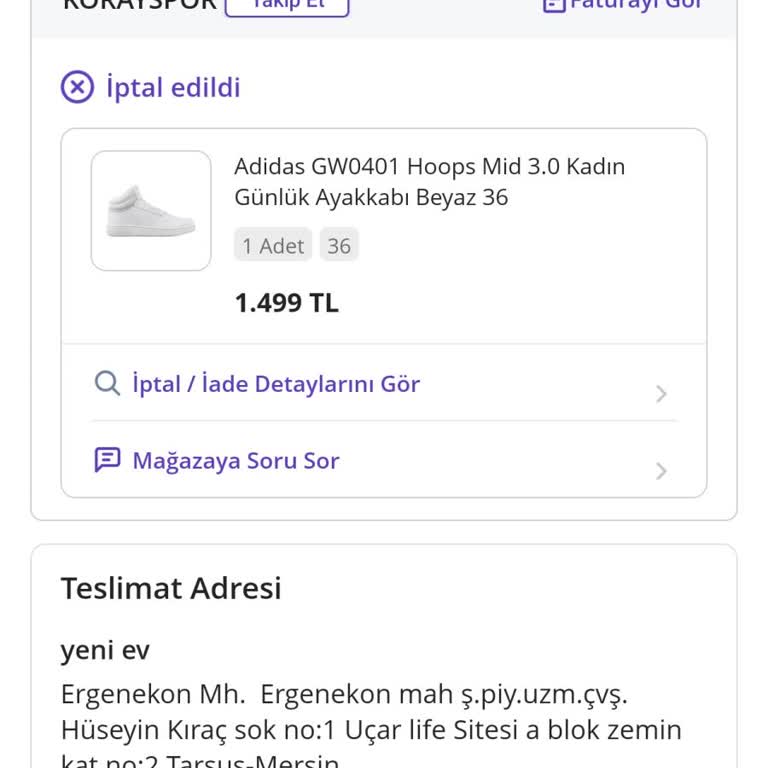The width and height of the screenshot is (768, 768).
Task: Open the Faturayı Gör invoice link
Action: [x=636, y=5]
